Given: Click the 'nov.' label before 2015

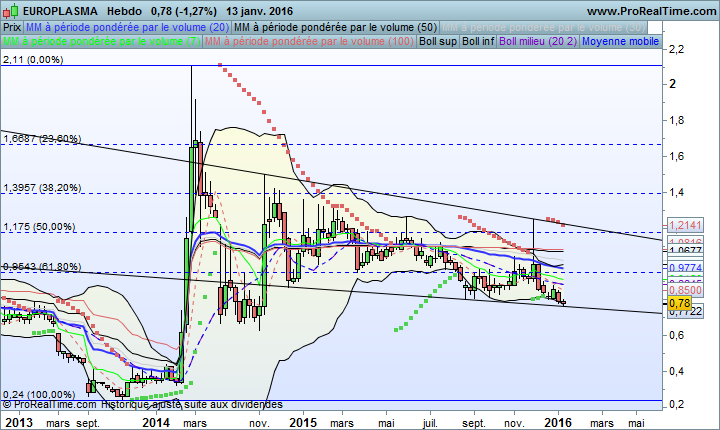Looking at the screenshot, I should [x=260, y=423].
